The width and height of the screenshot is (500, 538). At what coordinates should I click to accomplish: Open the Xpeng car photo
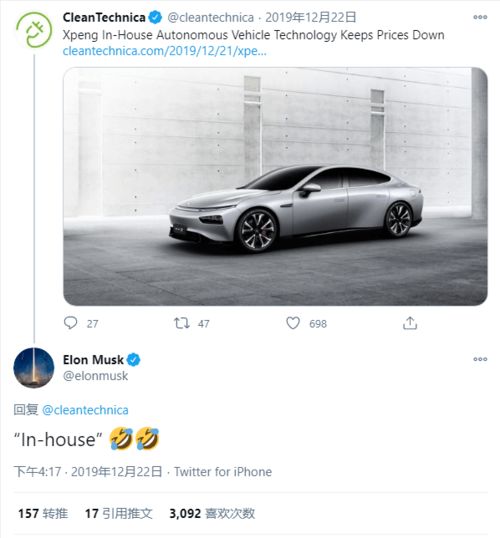(x=275, y=186)
